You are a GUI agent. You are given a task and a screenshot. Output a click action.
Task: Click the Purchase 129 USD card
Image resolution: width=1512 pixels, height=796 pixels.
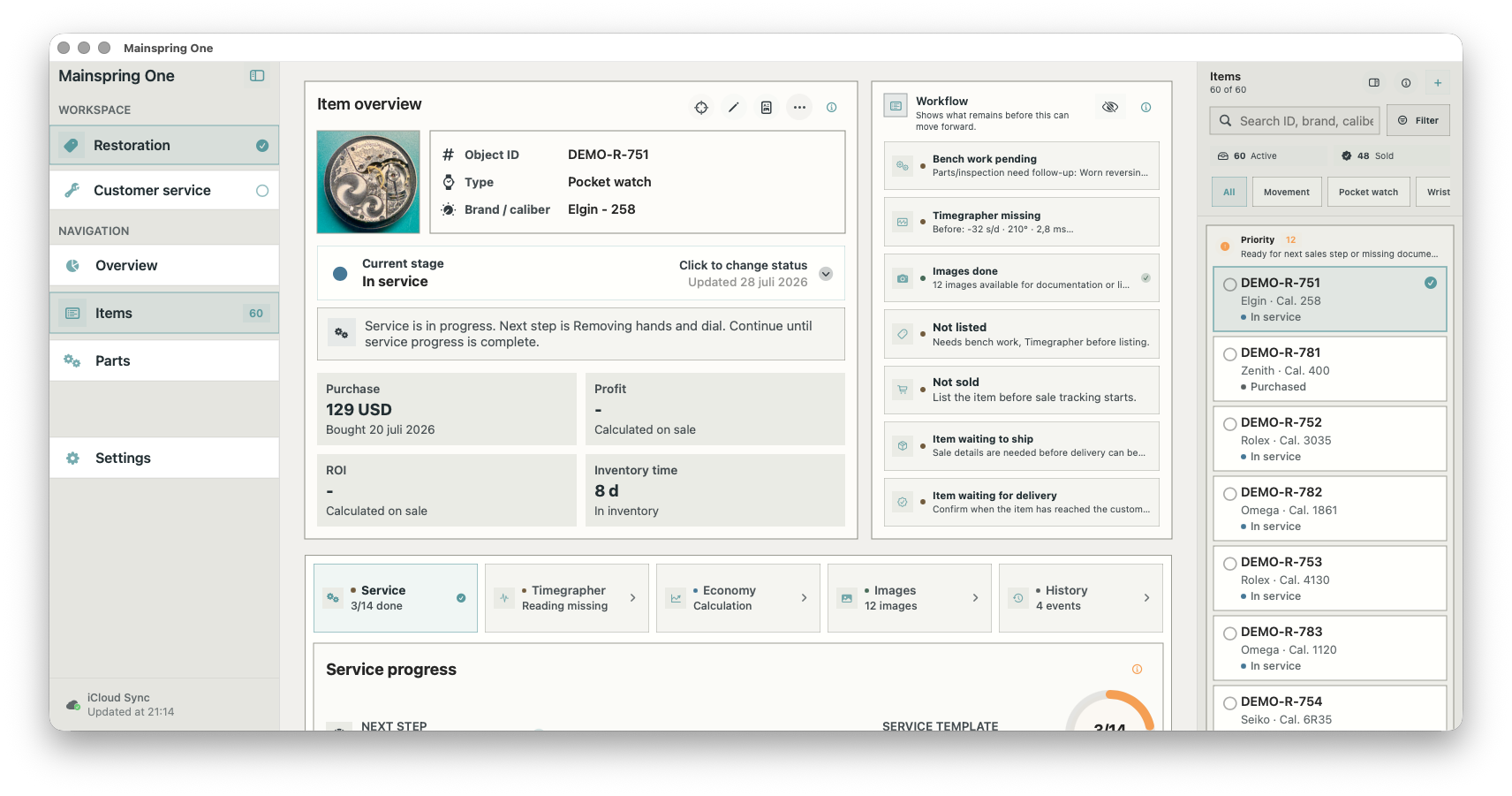point(447,409)
